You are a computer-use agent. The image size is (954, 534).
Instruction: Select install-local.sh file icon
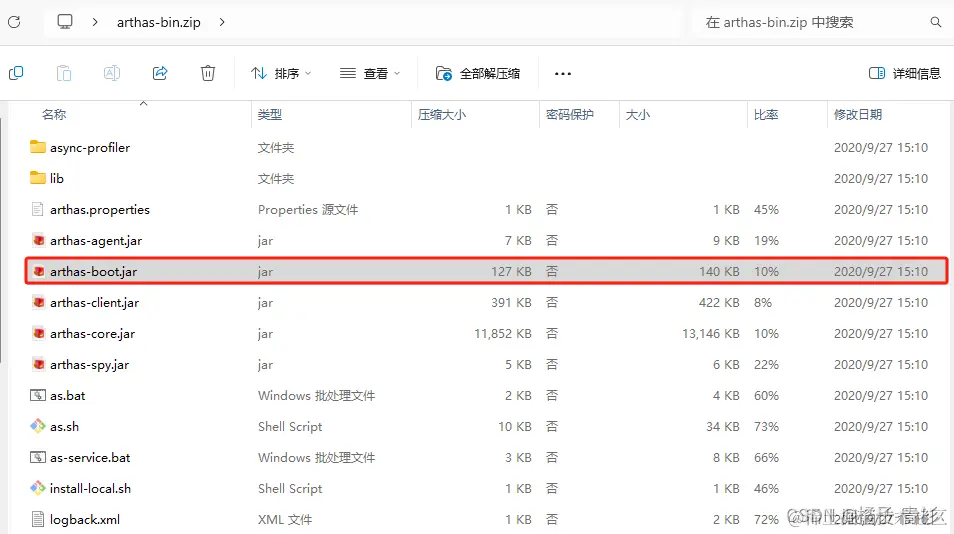38,488
